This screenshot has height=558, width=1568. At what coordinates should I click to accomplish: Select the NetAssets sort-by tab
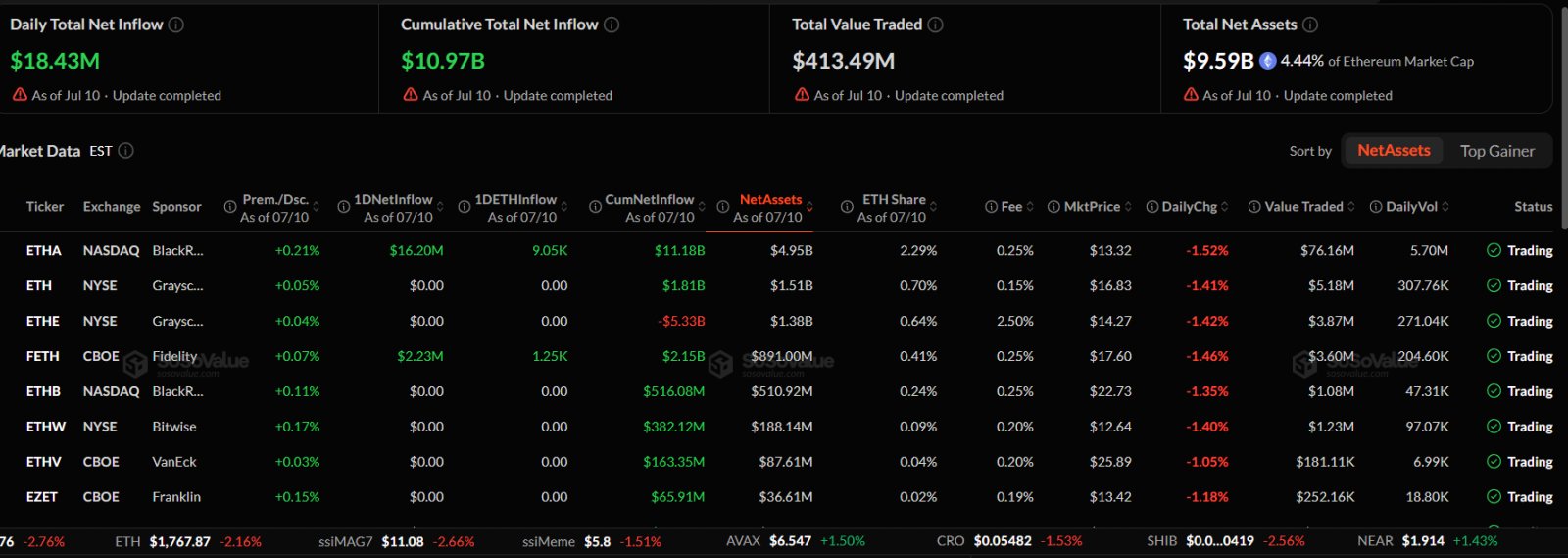pyautogui.click(x=1394, y=151)
